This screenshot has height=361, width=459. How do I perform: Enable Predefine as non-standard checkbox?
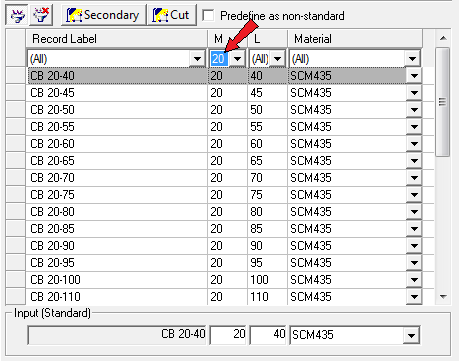[x=208, y=15]
